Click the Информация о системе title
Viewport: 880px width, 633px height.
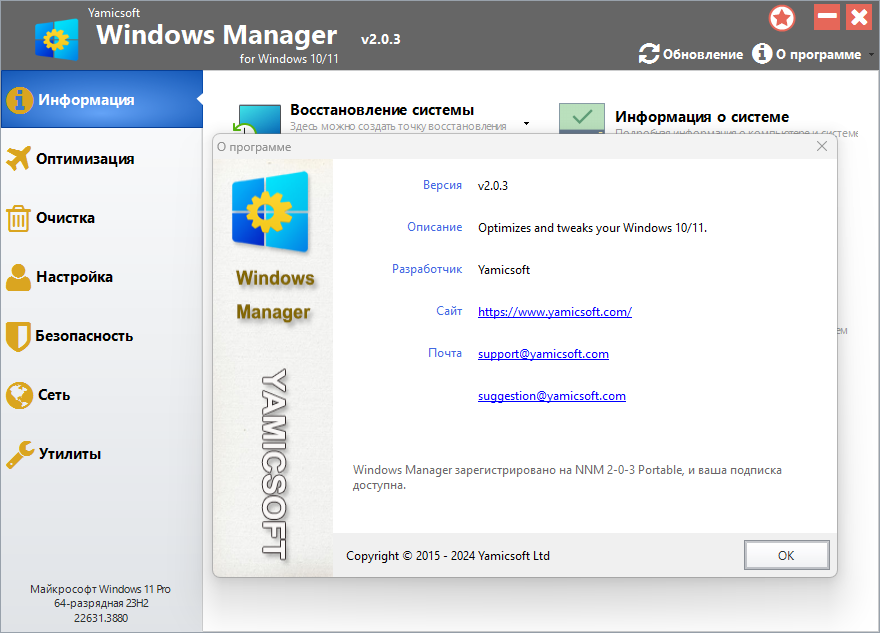[702, 117]
